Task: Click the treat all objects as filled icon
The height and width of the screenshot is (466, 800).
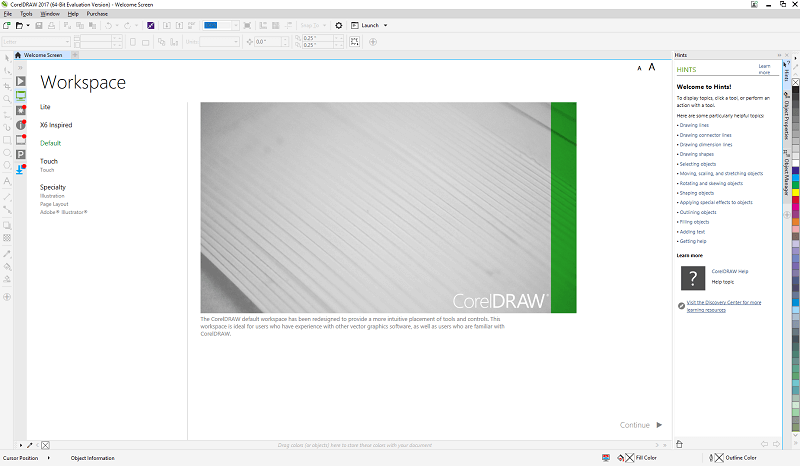Action: click(x=355, y=42)
